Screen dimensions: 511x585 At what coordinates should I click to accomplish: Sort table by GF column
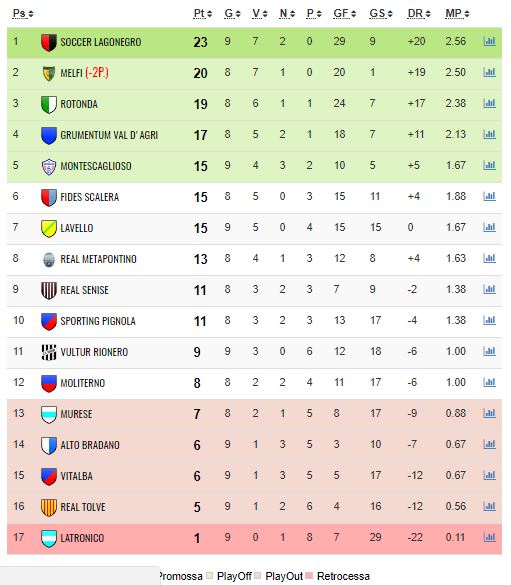(x=345, y=14)
